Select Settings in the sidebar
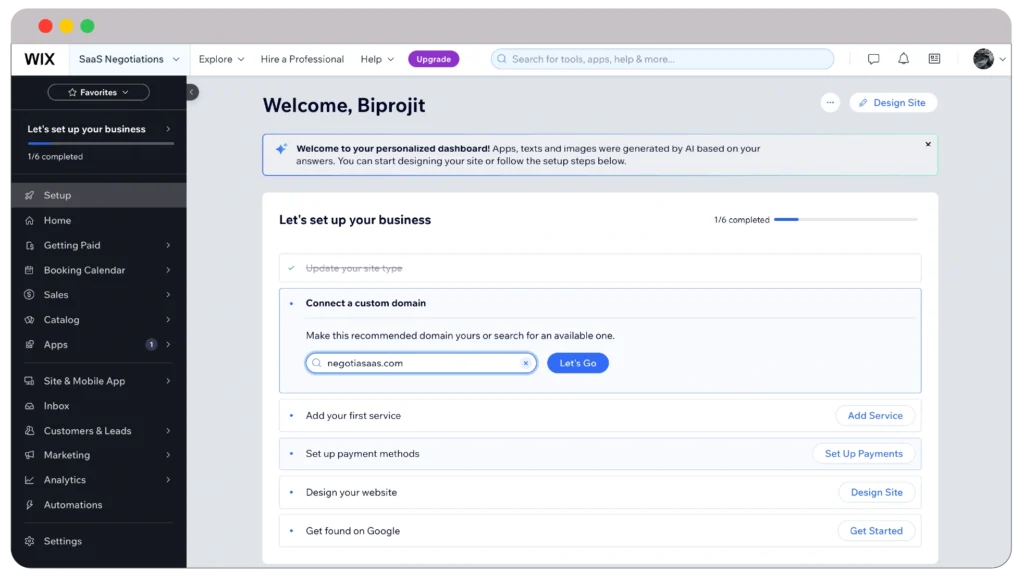This screenshot has width=1024, height=585. (62, 541)
